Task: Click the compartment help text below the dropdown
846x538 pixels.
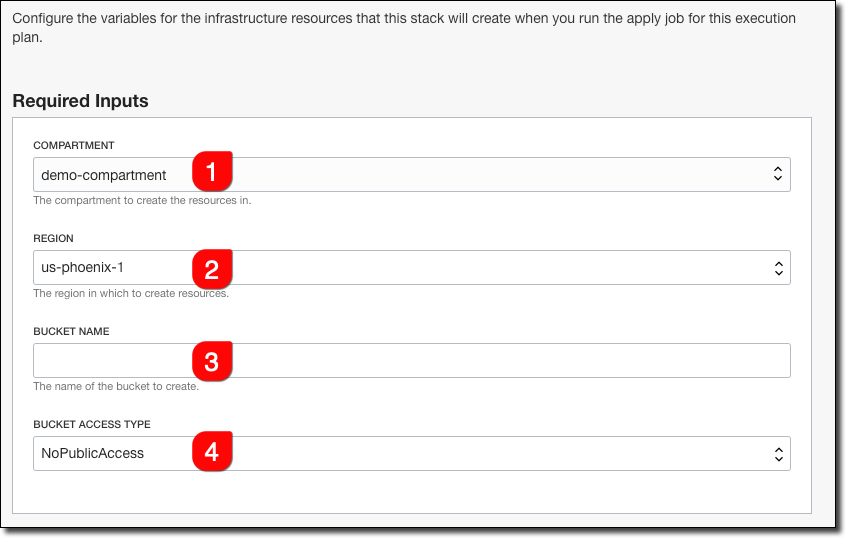Action: click(x=142, y=200)
